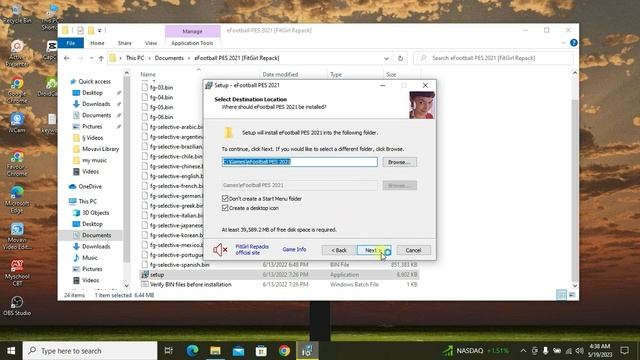Open Myschool CBT desktop shortcut
The width and height of the screenshot is (640, 360).
pyautogui.click(x=17, y=273)
